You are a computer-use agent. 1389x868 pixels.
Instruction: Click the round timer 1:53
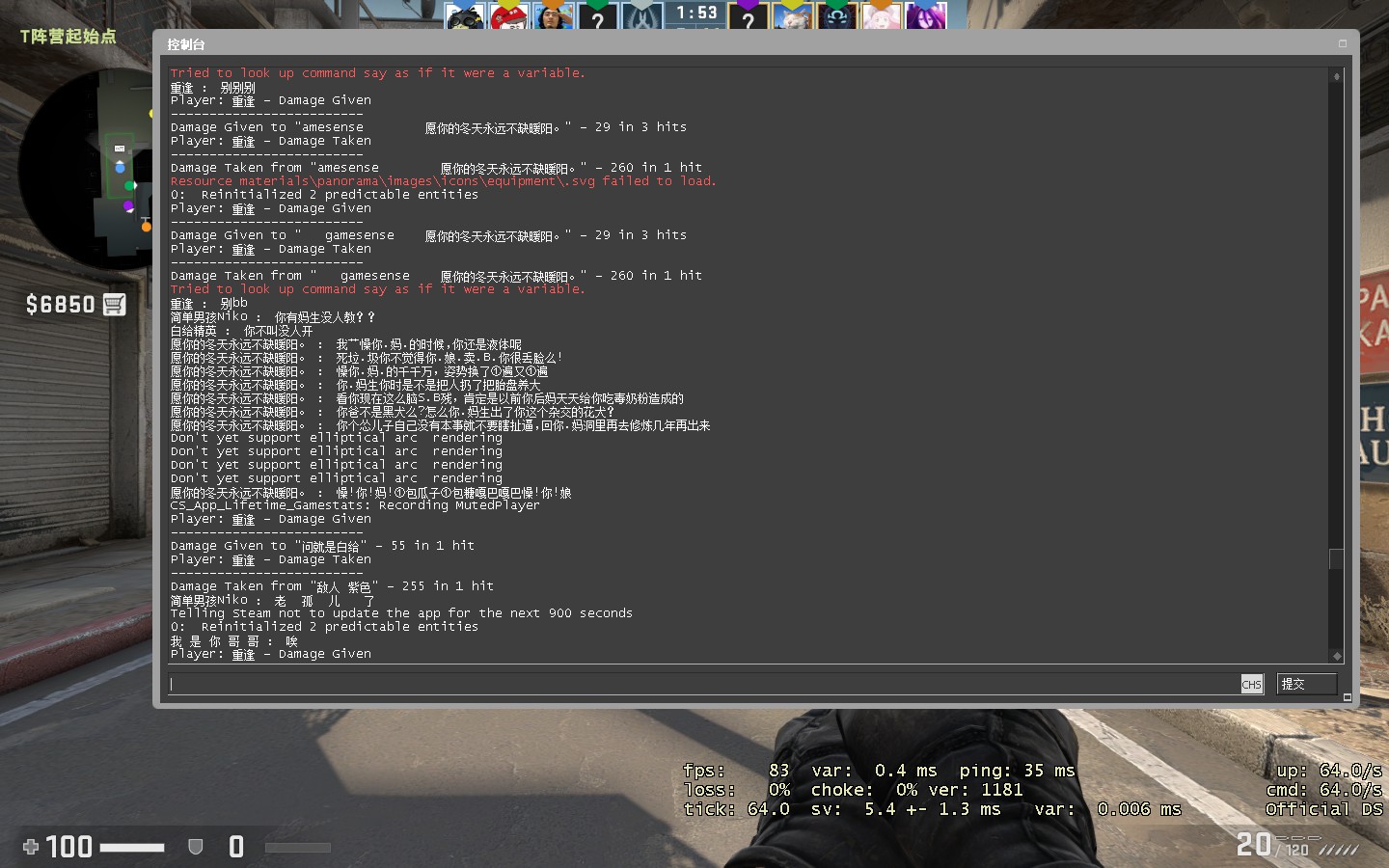696,13
